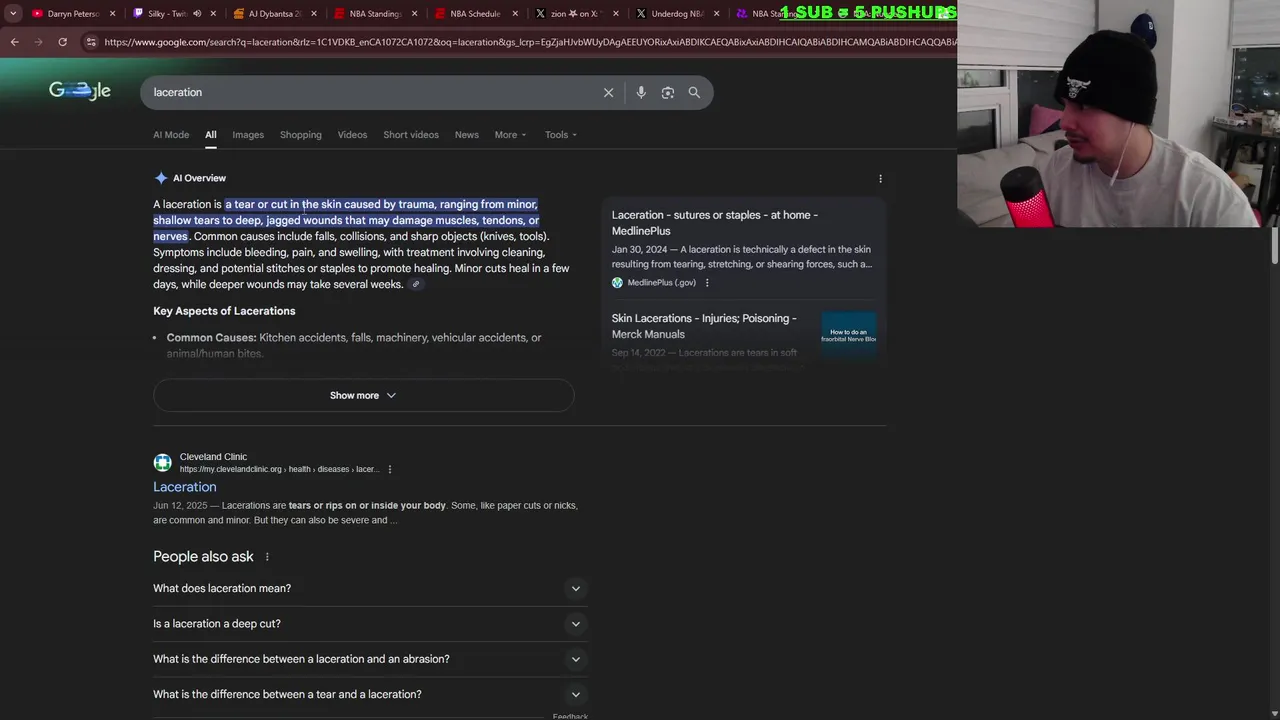Click the source link chip after 'several weeks'
The height and width of the screenshot is (720, 1280).
coord(416,285)
